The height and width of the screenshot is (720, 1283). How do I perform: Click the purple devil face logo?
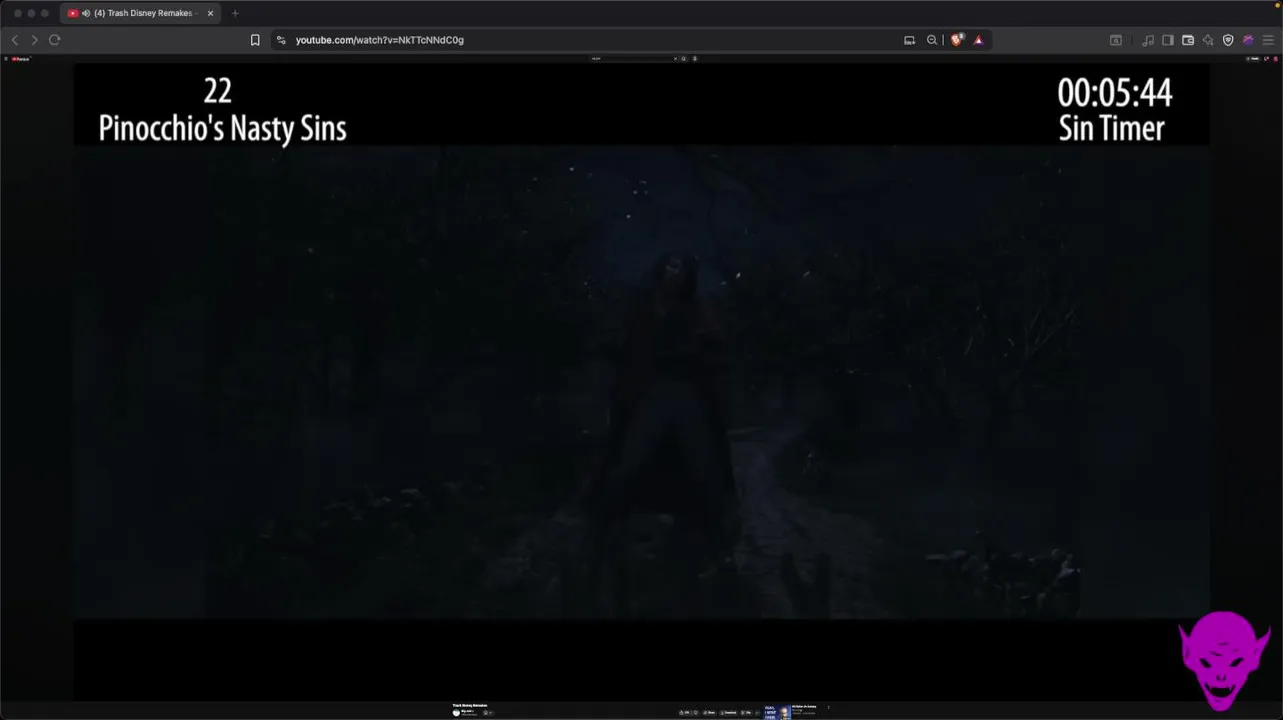[x=1224, y=661]
